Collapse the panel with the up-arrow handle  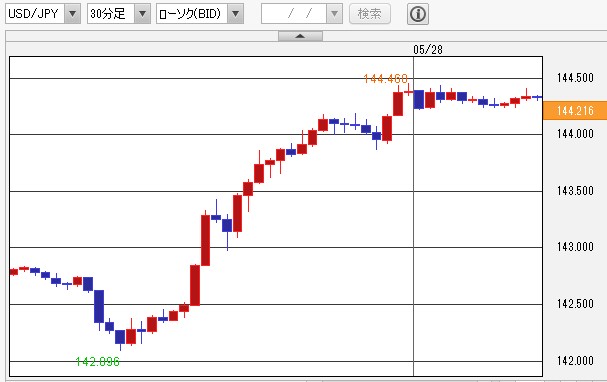(300, 36)
